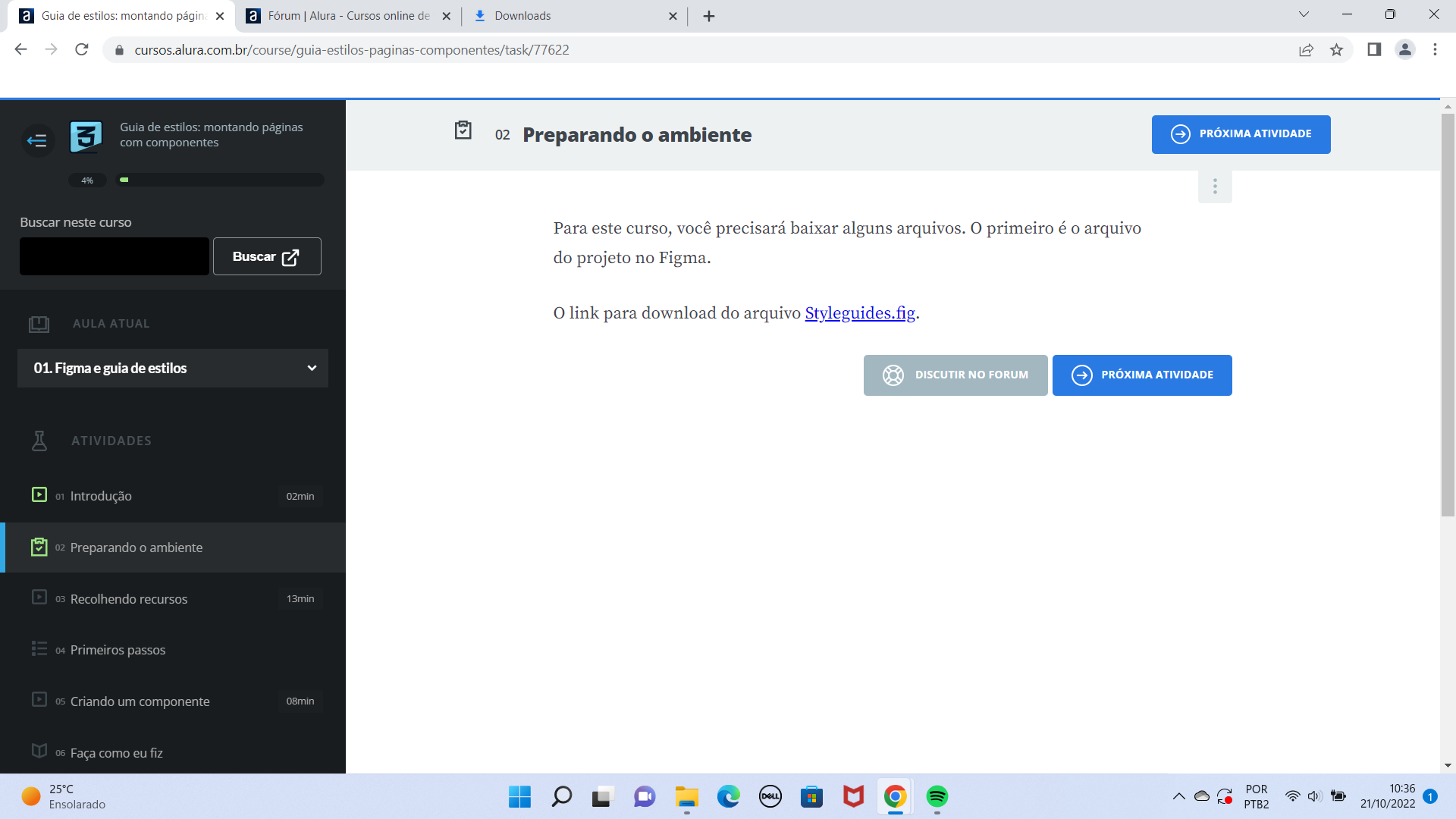
Task: Click the browser address bar URL
Action: (x=352, y=50)
